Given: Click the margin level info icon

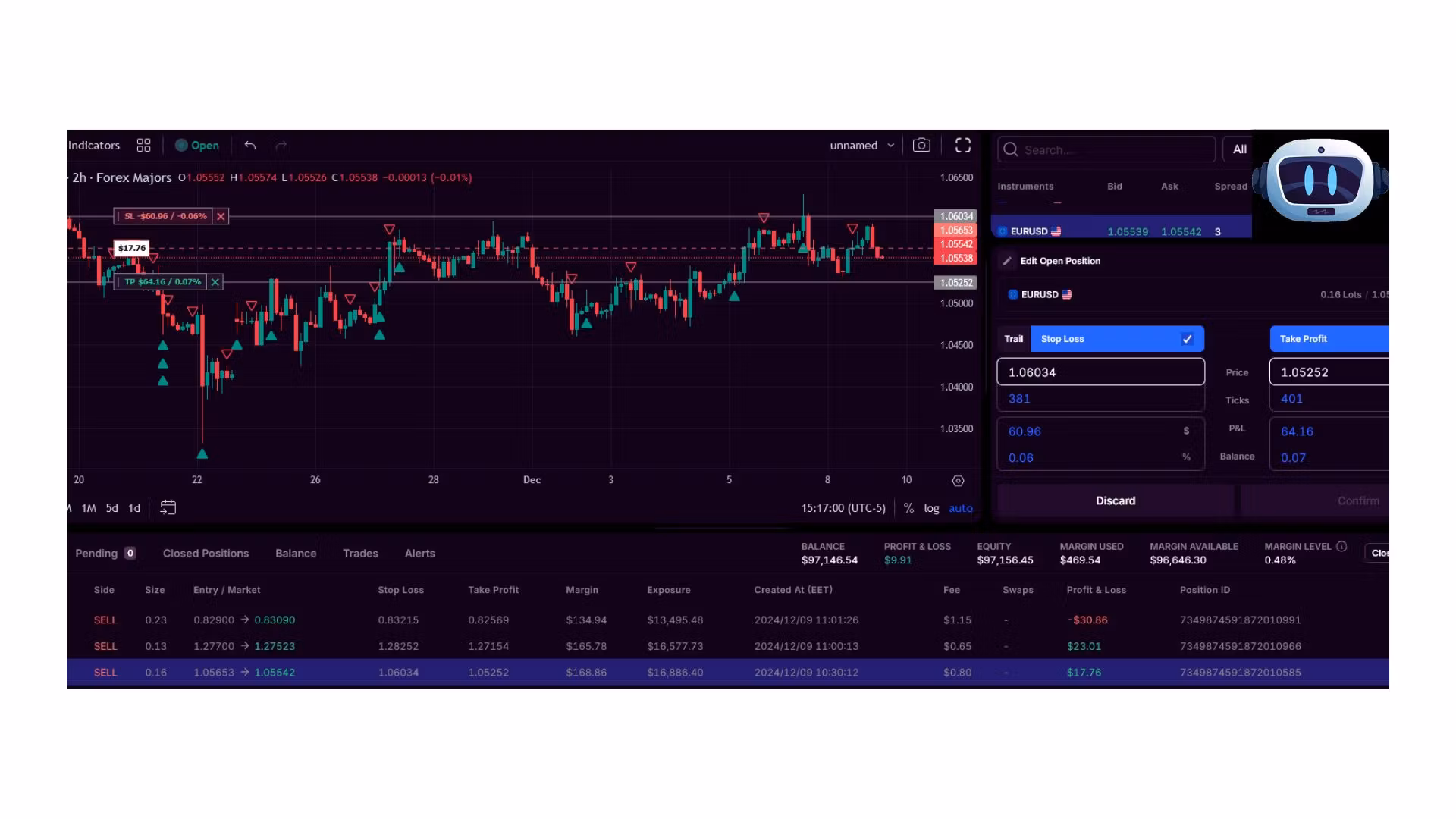Looking at the screenshot, I should [1341, 546].
